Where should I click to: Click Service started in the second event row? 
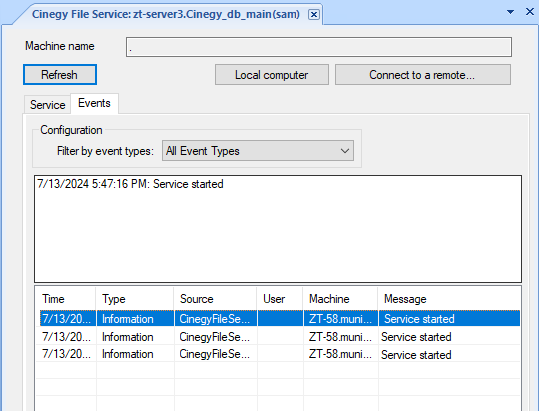coord(416,337)
